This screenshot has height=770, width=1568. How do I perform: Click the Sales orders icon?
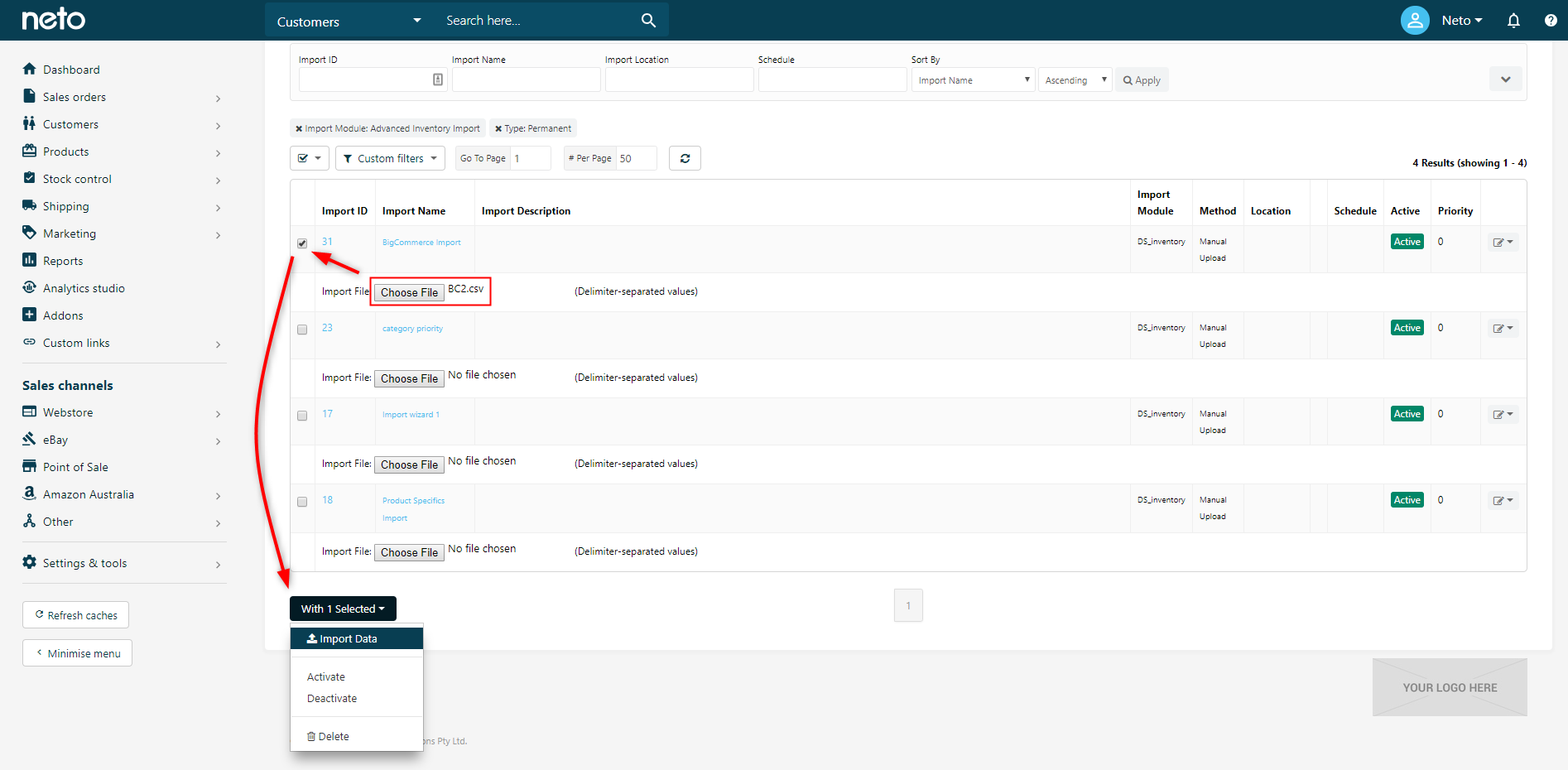30,96
